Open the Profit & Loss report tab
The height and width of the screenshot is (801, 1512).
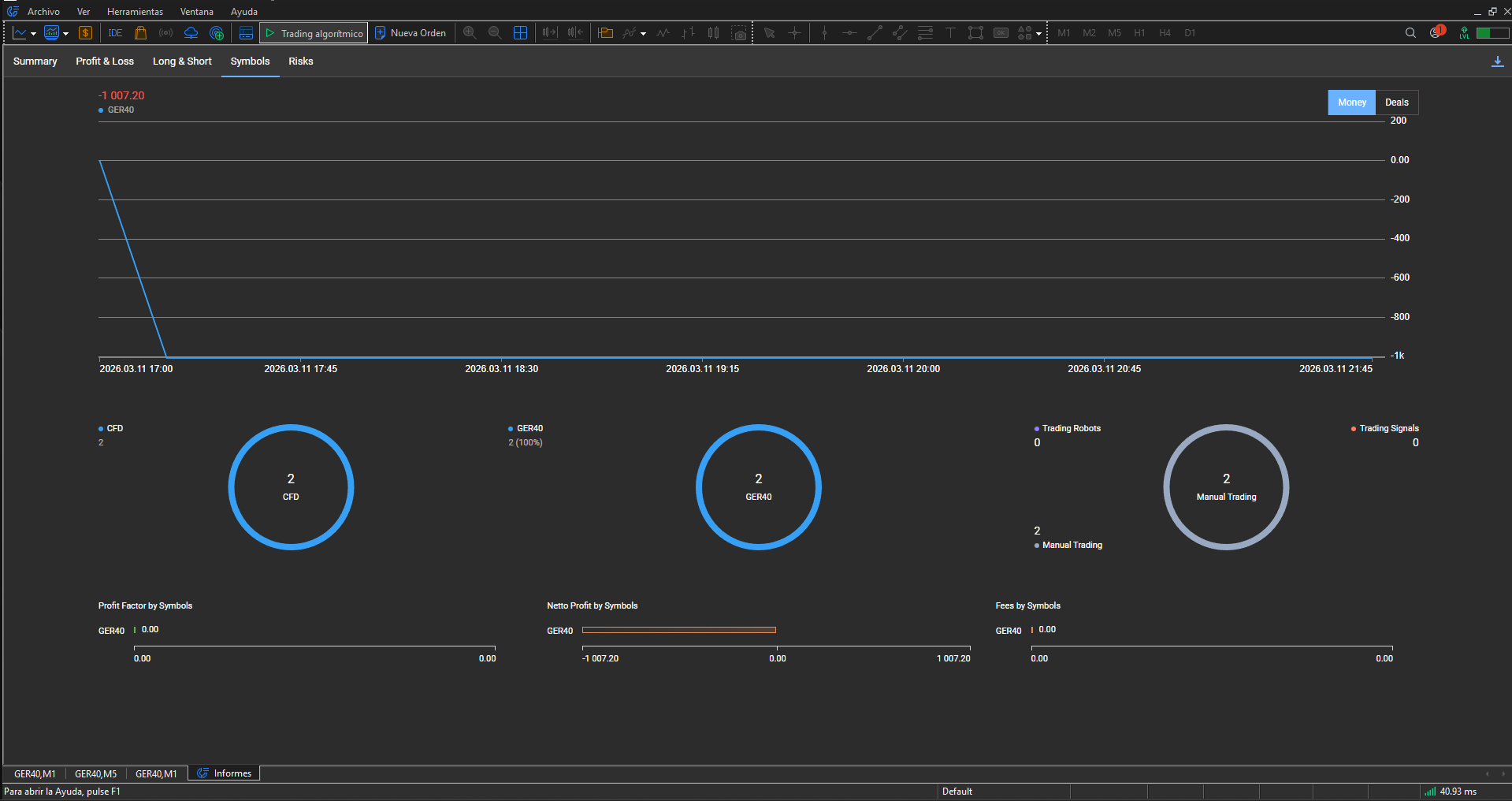(x=105, y=61)
